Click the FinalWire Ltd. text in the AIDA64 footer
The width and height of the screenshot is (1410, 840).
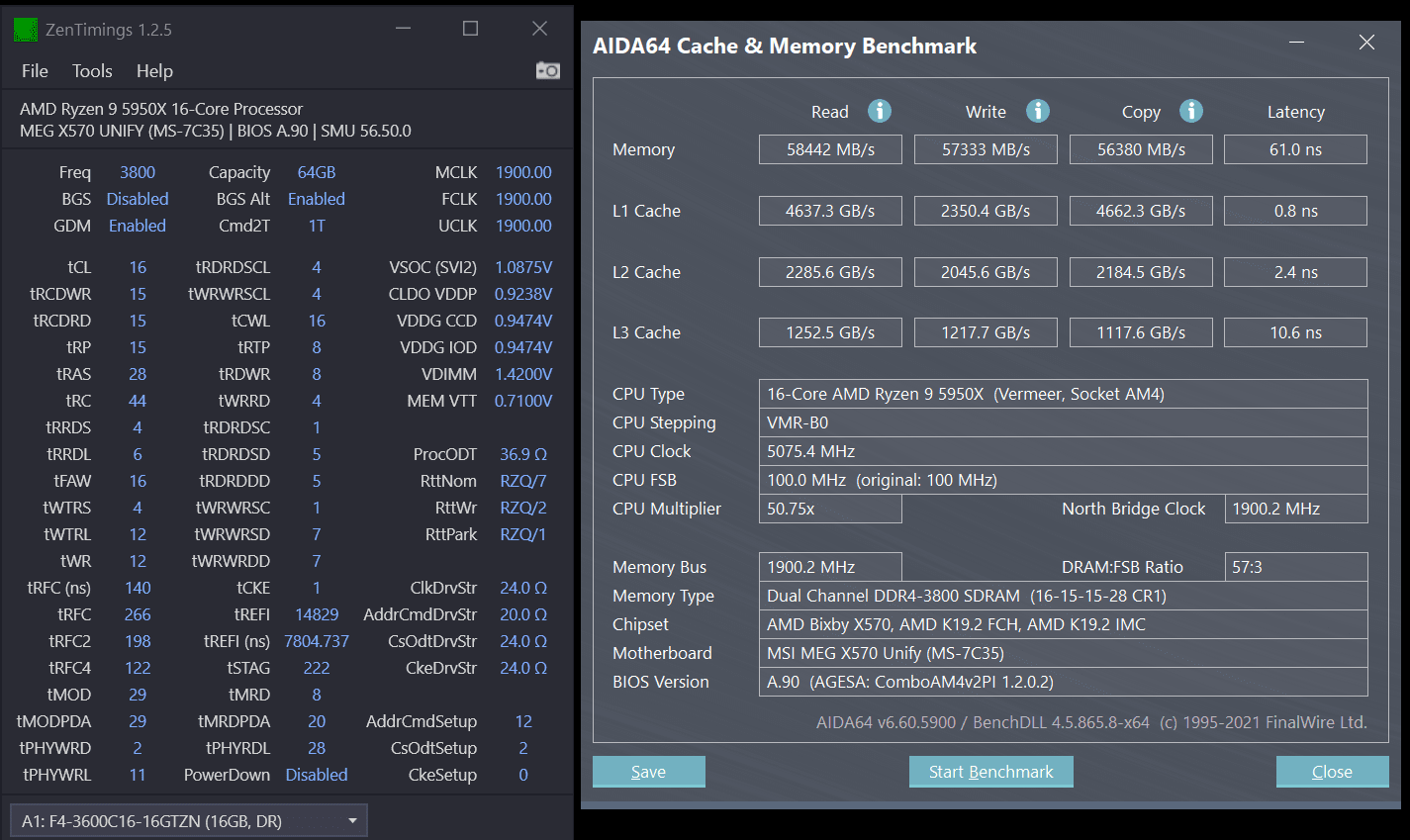[x=1316, y=722]
